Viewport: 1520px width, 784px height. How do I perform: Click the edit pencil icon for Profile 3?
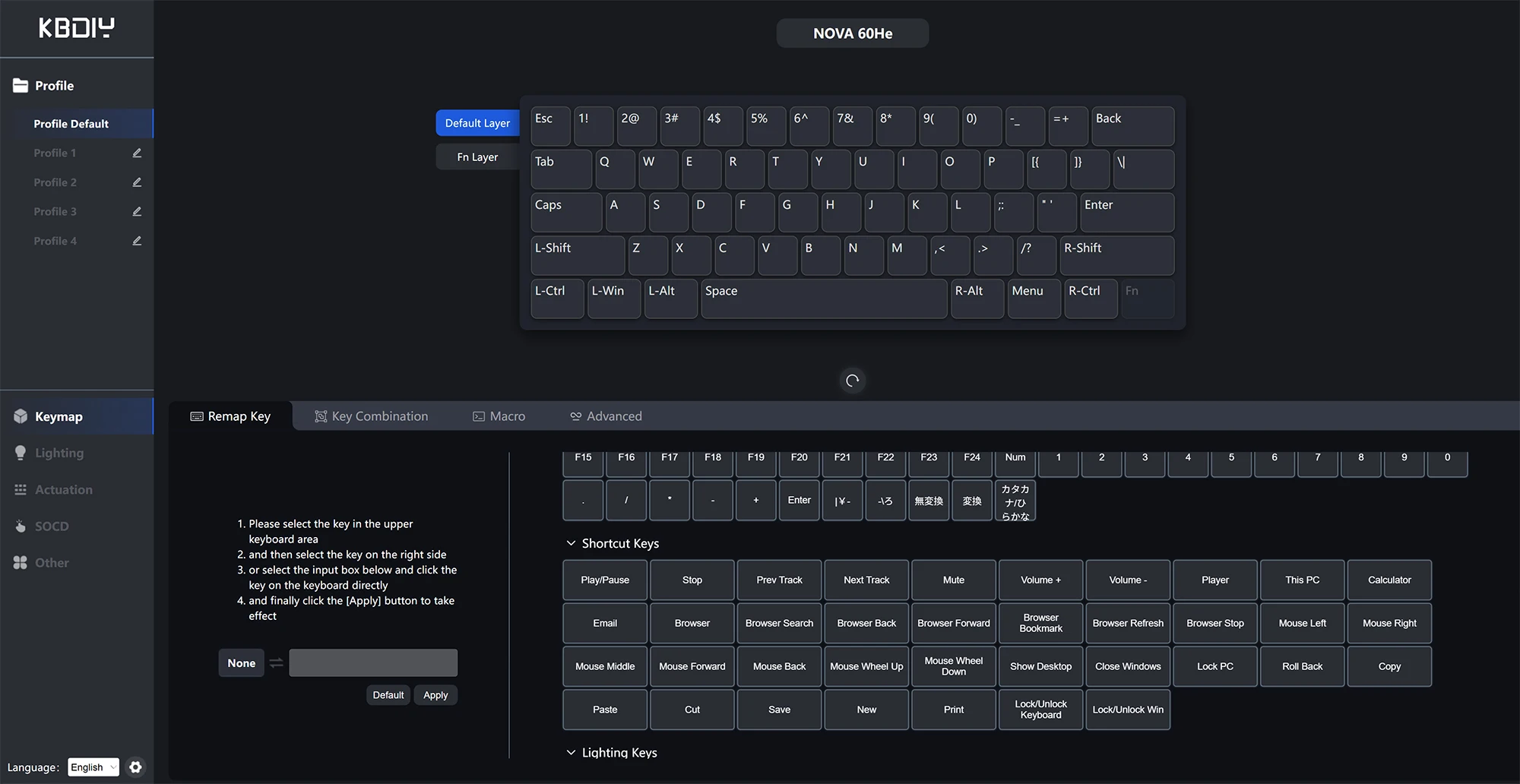137,211
